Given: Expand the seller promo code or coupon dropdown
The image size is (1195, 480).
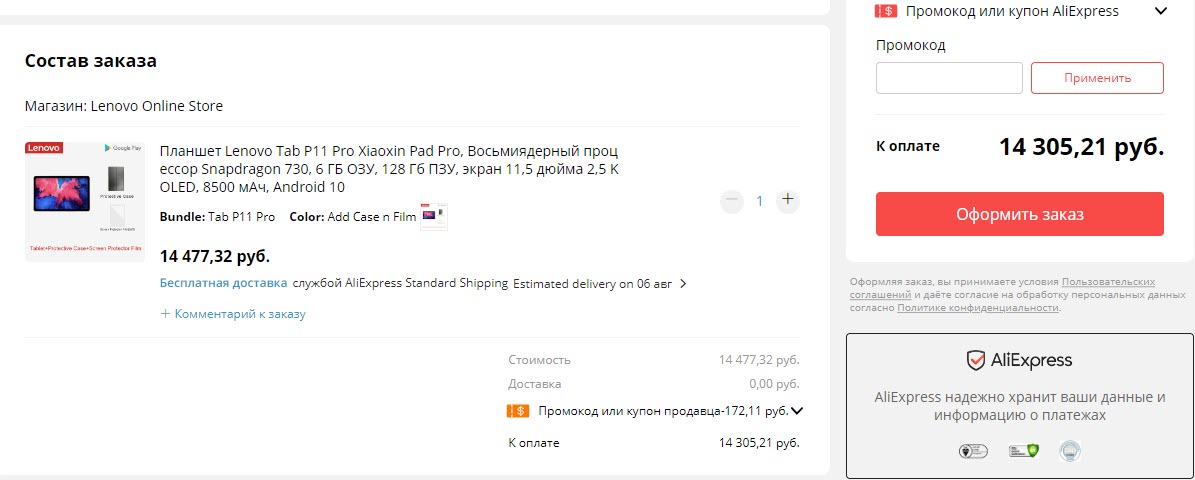Looking at the screenshot, I should point(797,410).
